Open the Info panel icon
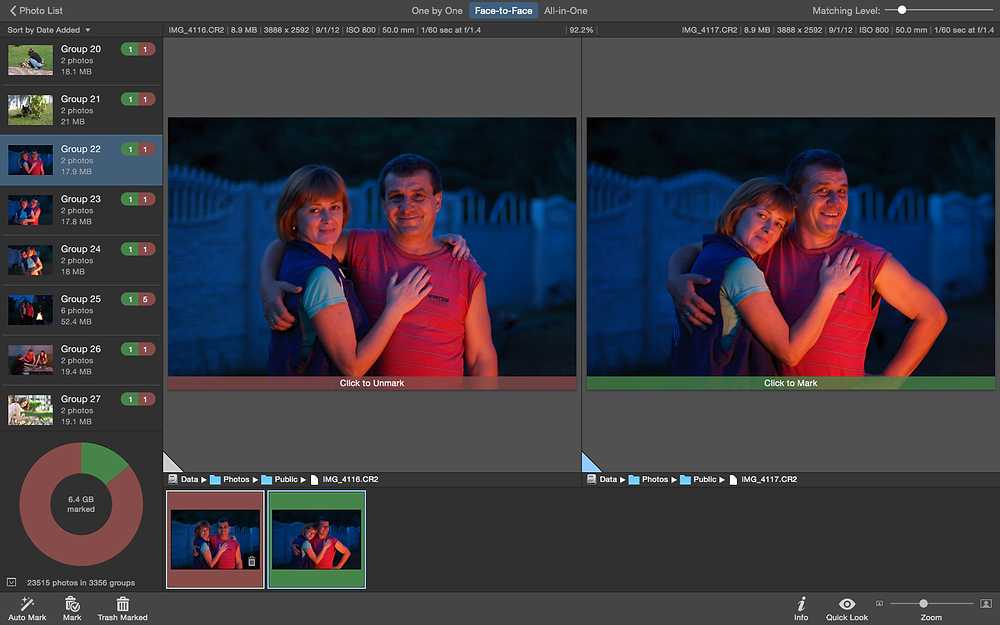1000x625 pixels. click(801, 604)
